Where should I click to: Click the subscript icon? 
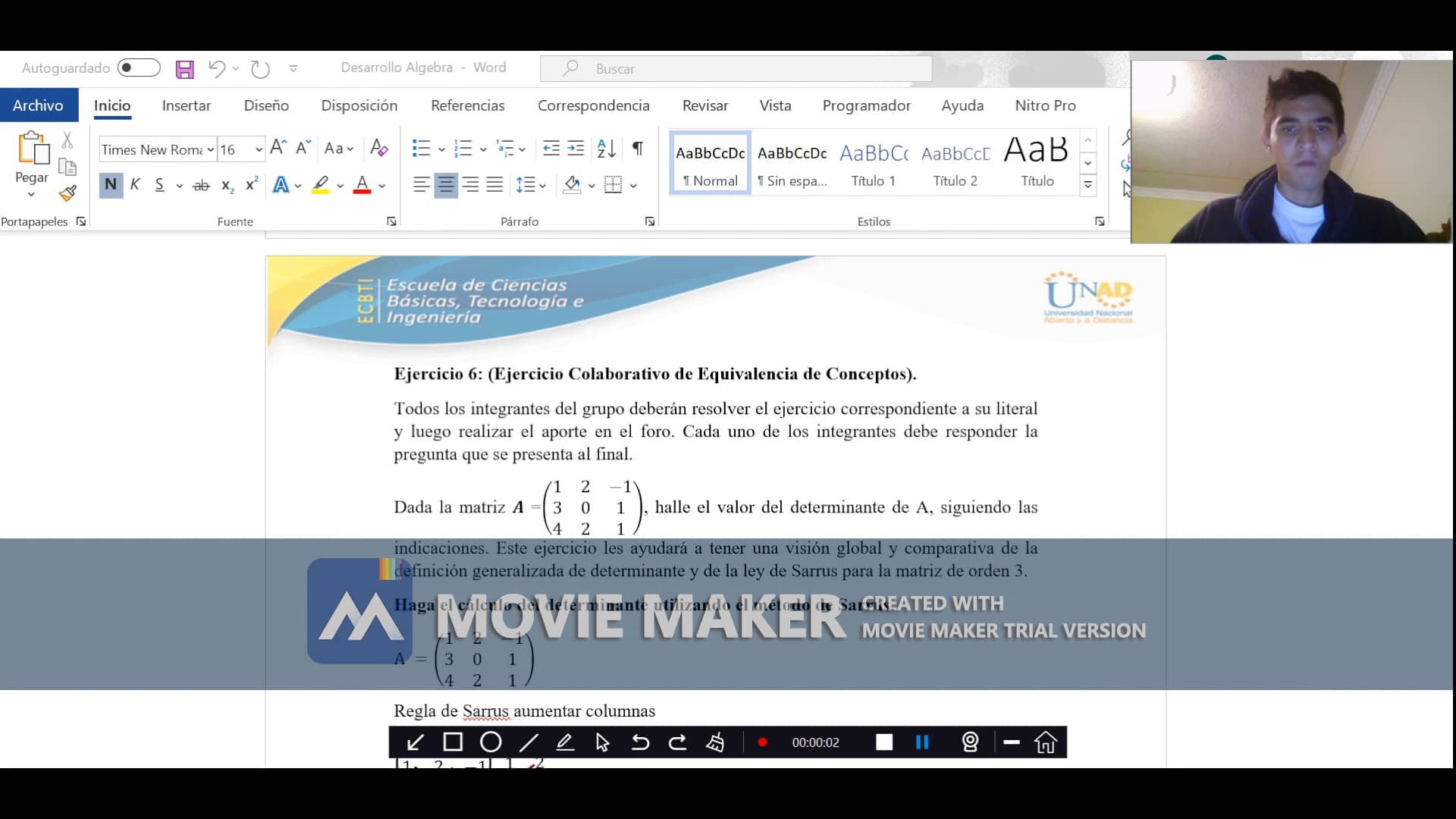point(227,185)
